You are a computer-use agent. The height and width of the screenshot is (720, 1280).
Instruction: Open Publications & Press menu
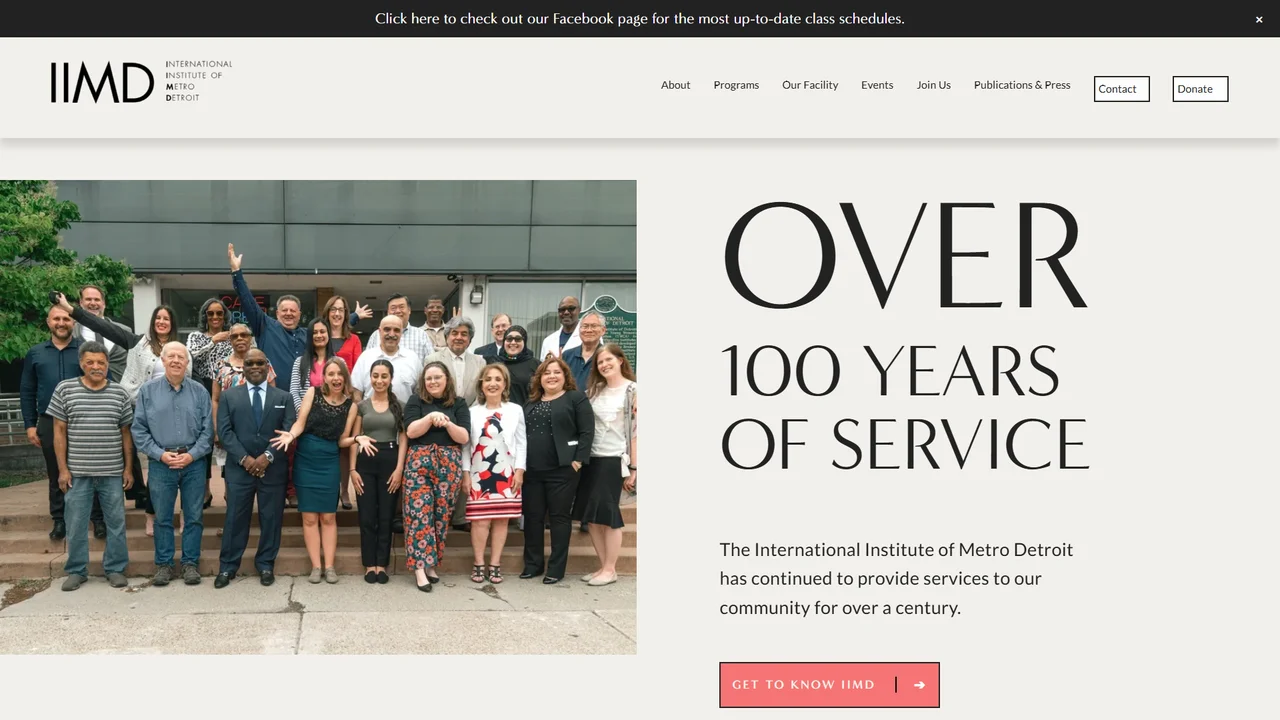pos(1022,85)
